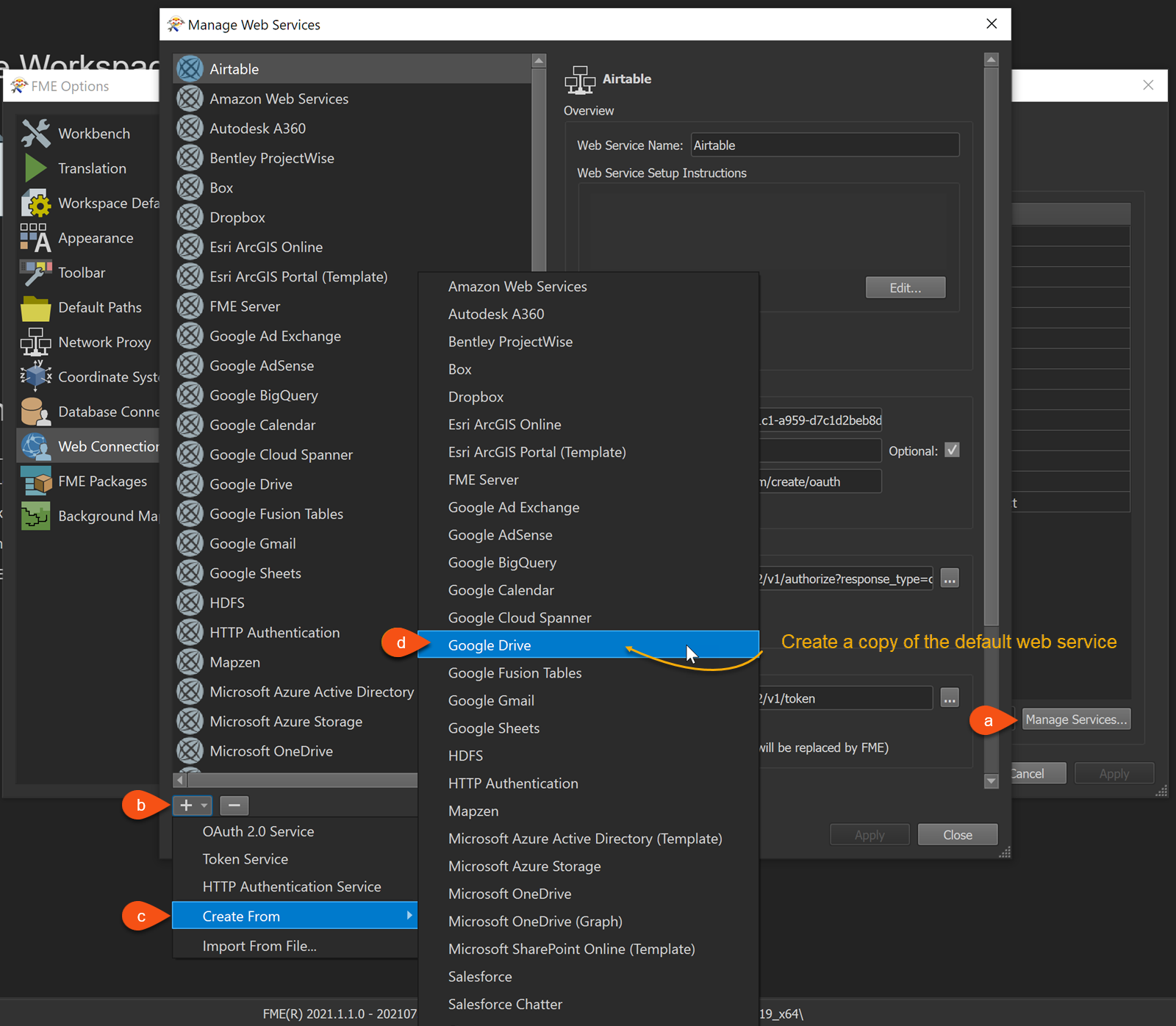Viewport: 1176px width, 1026px height.
Task: Click the HDFS service icon
Action: 190,603
